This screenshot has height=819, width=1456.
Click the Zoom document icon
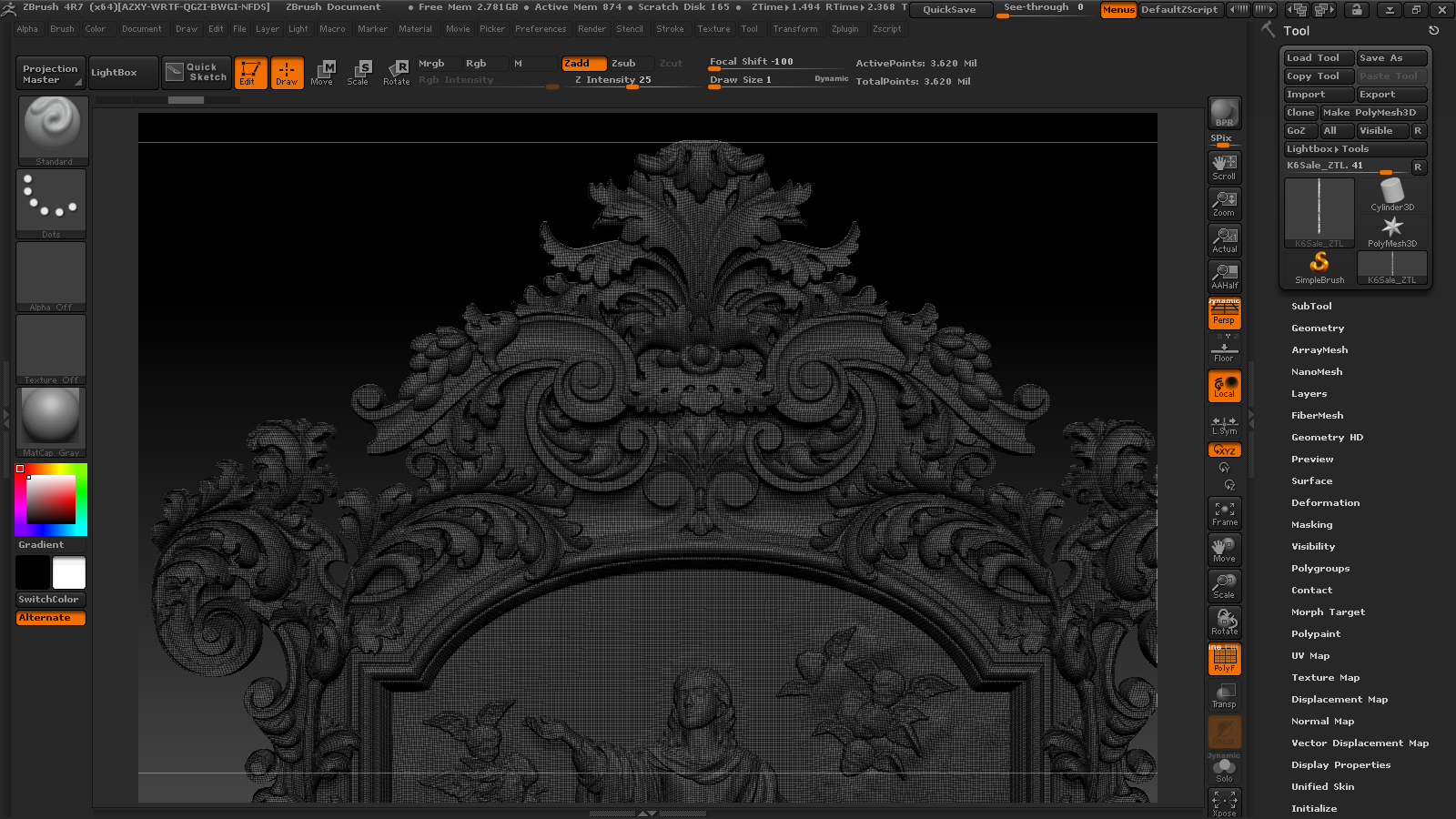point(1224,203)
